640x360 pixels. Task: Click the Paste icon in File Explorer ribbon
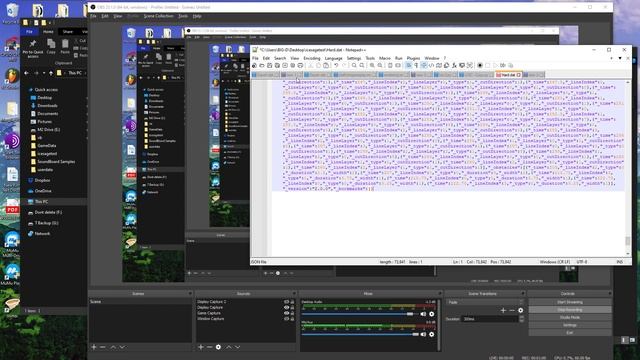pyautogui.click(x=65, y=46)
